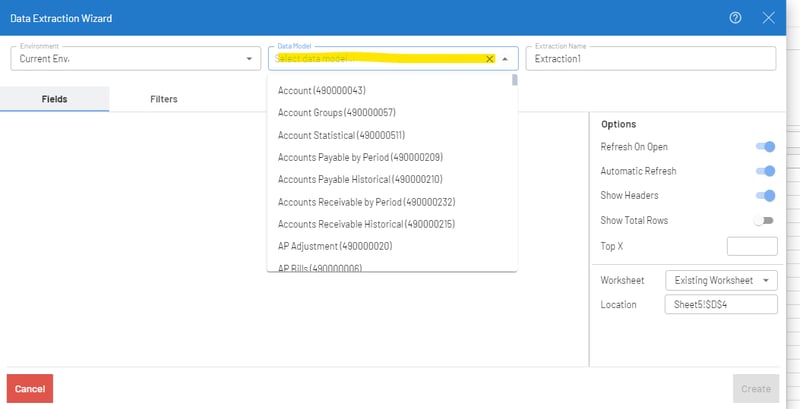The width and height of the screenshot is (800, 409).
Task: Switch to the Filters tab
Action: [x=164, y=99]
